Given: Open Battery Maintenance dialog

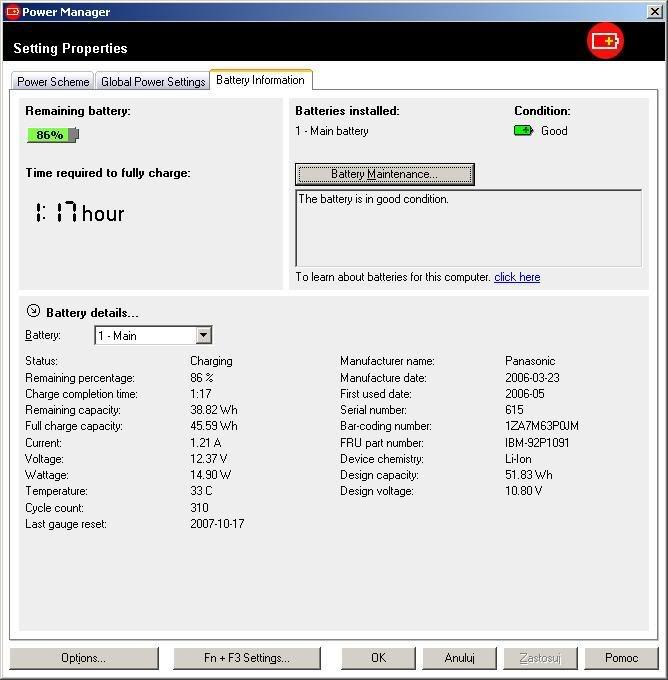Looking at the screenshot, I should (384, 174).
